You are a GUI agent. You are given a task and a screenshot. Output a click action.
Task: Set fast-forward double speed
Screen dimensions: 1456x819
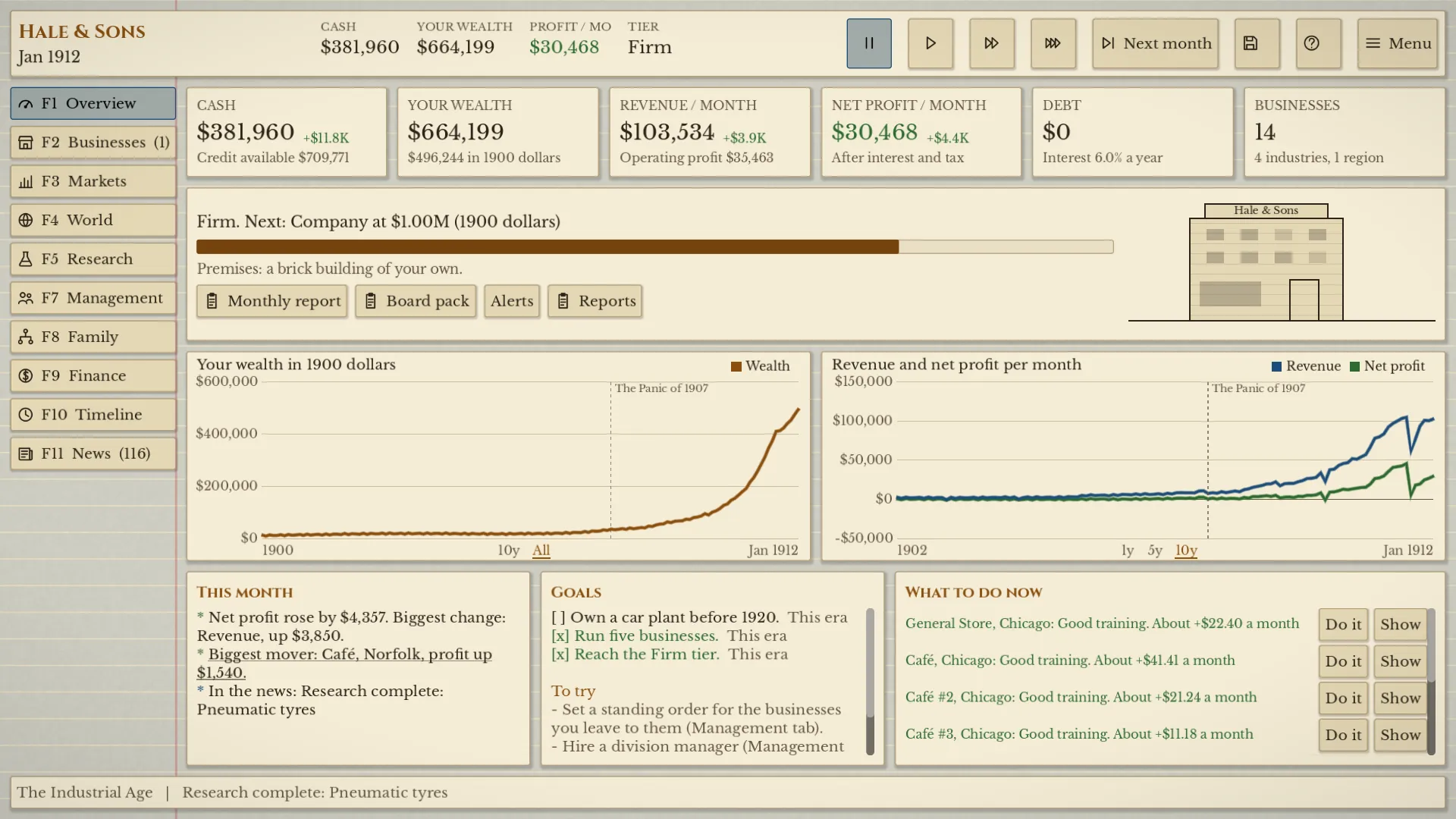pyautogui.click(x=992, y=43)
